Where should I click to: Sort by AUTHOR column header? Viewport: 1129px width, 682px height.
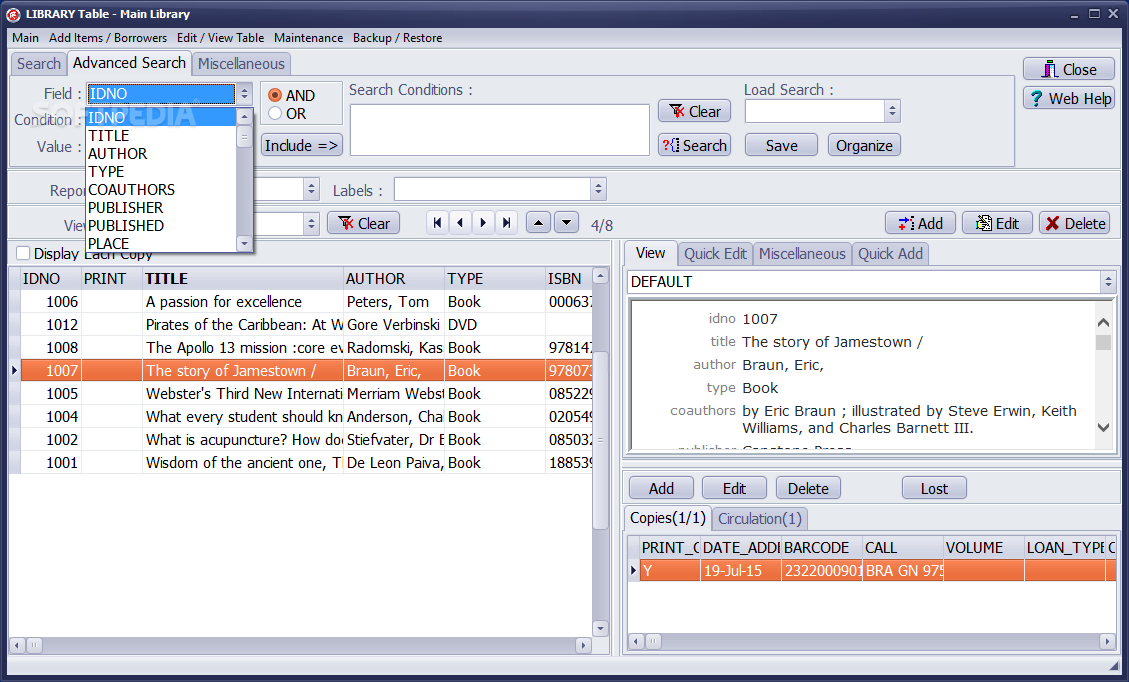[x=394, y=279]
